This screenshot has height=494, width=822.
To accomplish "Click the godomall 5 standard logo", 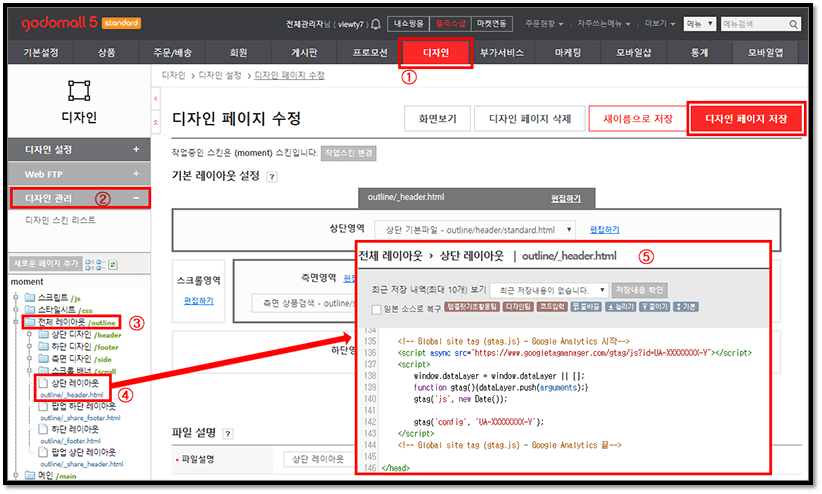I will (x=81, y=23).
